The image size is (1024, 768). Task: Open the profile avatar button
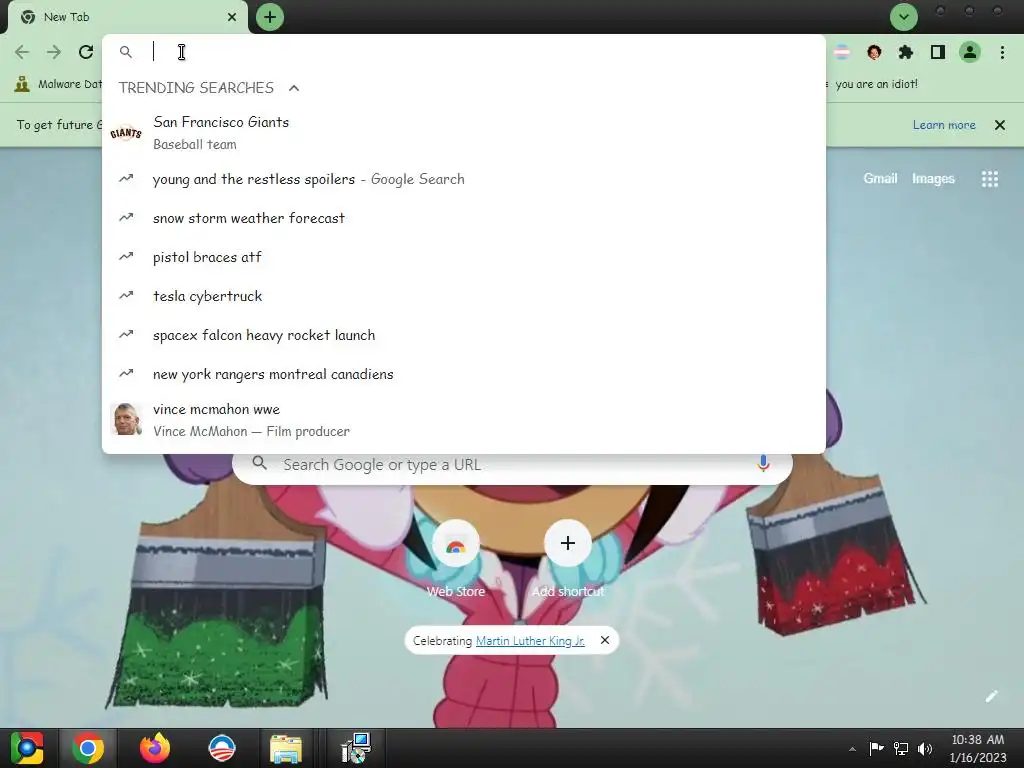[x=970, y=52]
